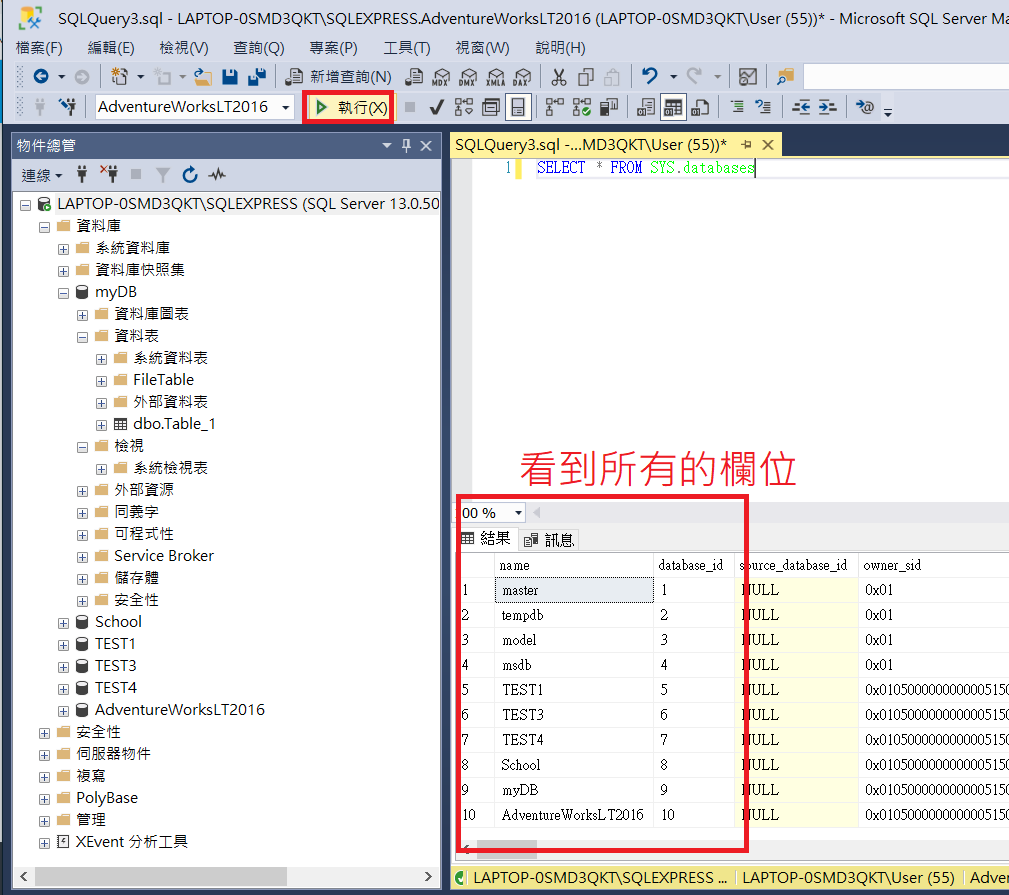Click the Specify Template Parameter Values icon
This screenshot has height=895, width=1009.
(x=864, y=107)
